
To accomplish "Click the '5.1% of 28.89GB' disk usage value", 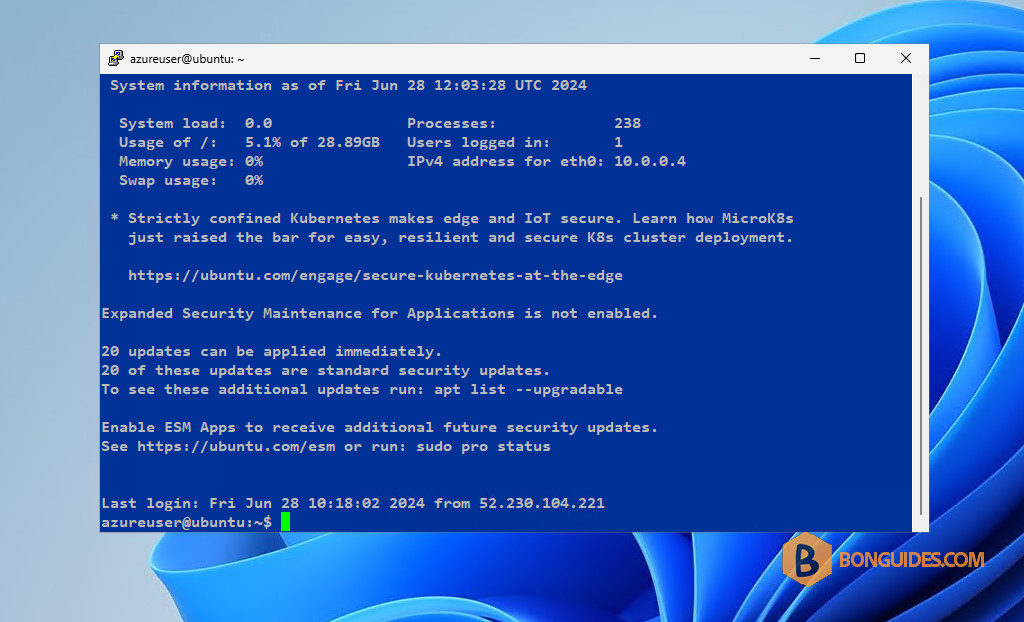I will [312, 142].
